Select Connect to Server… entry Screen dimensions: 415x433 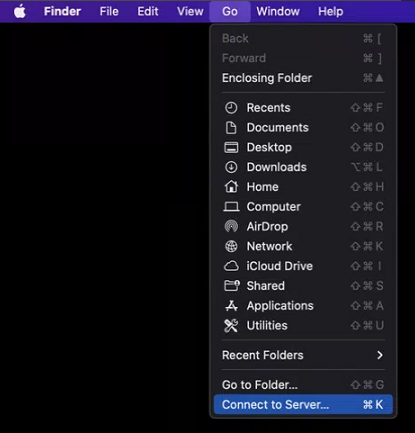coord(303,405)
